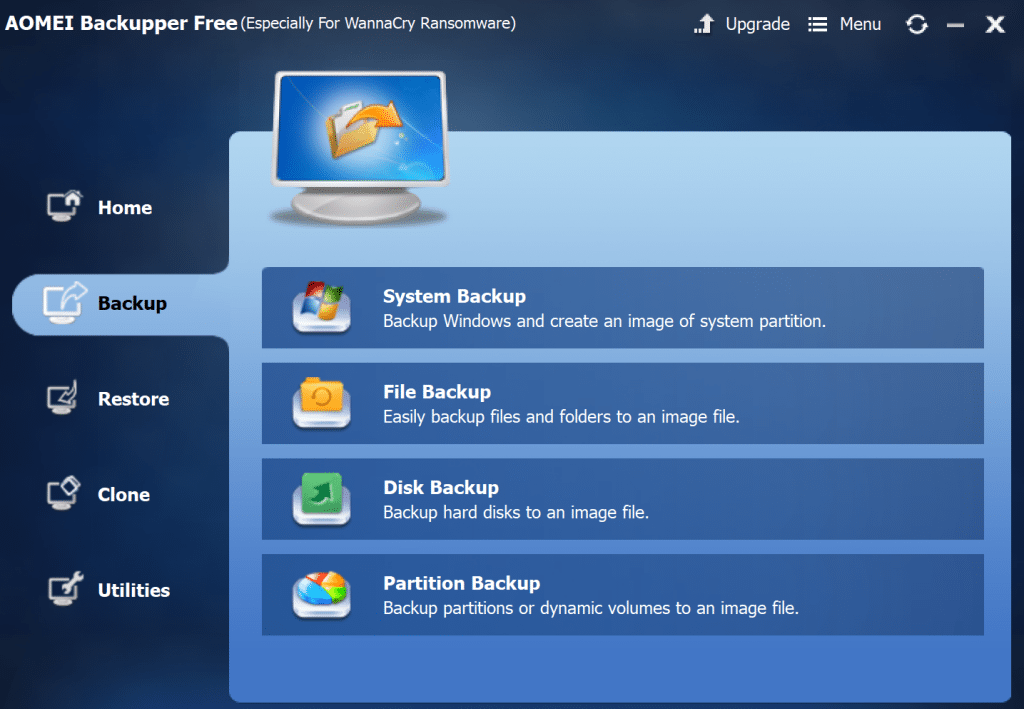Open the Menu label

[x=860, y=24]
